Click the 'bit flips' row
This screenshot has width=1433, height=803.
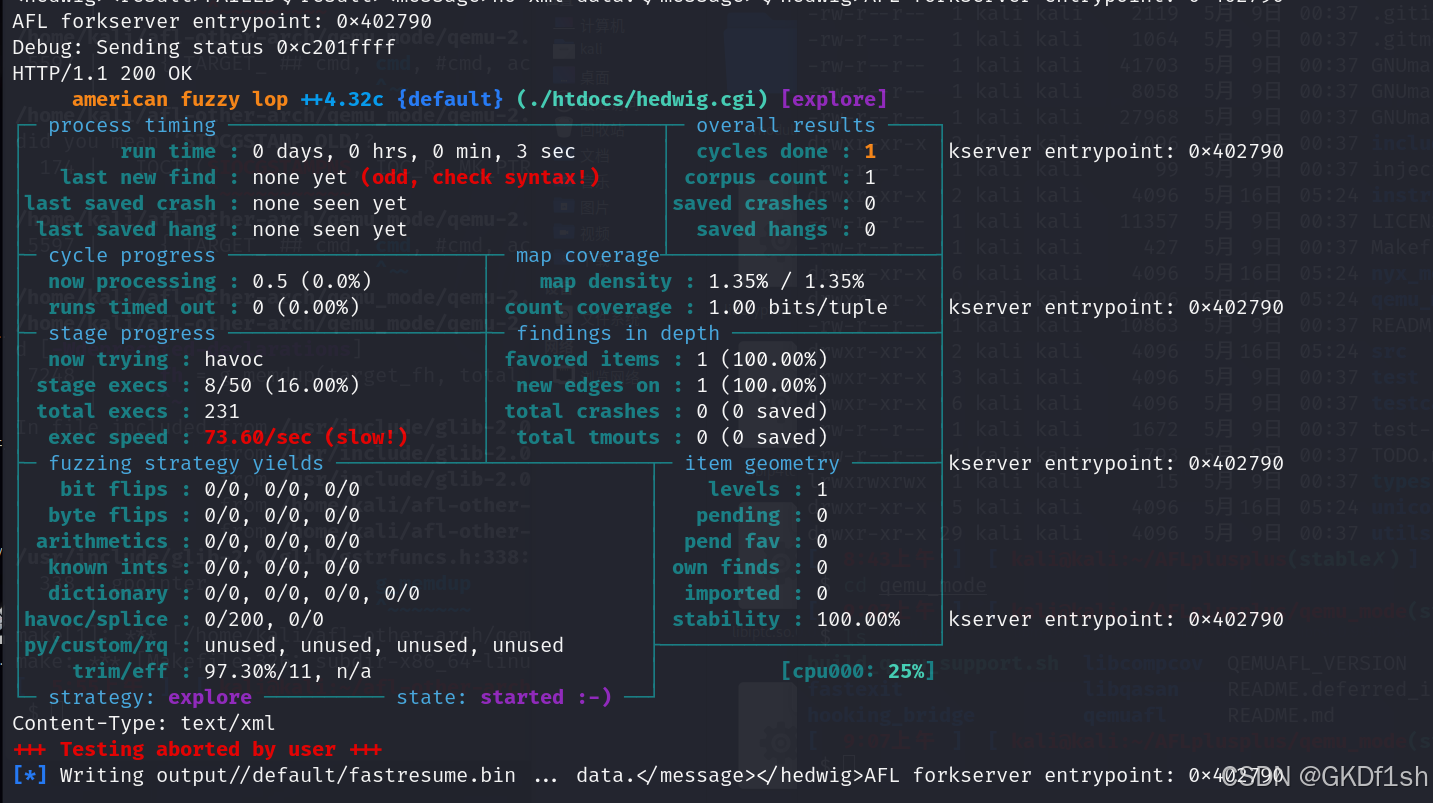click(210, 489)
